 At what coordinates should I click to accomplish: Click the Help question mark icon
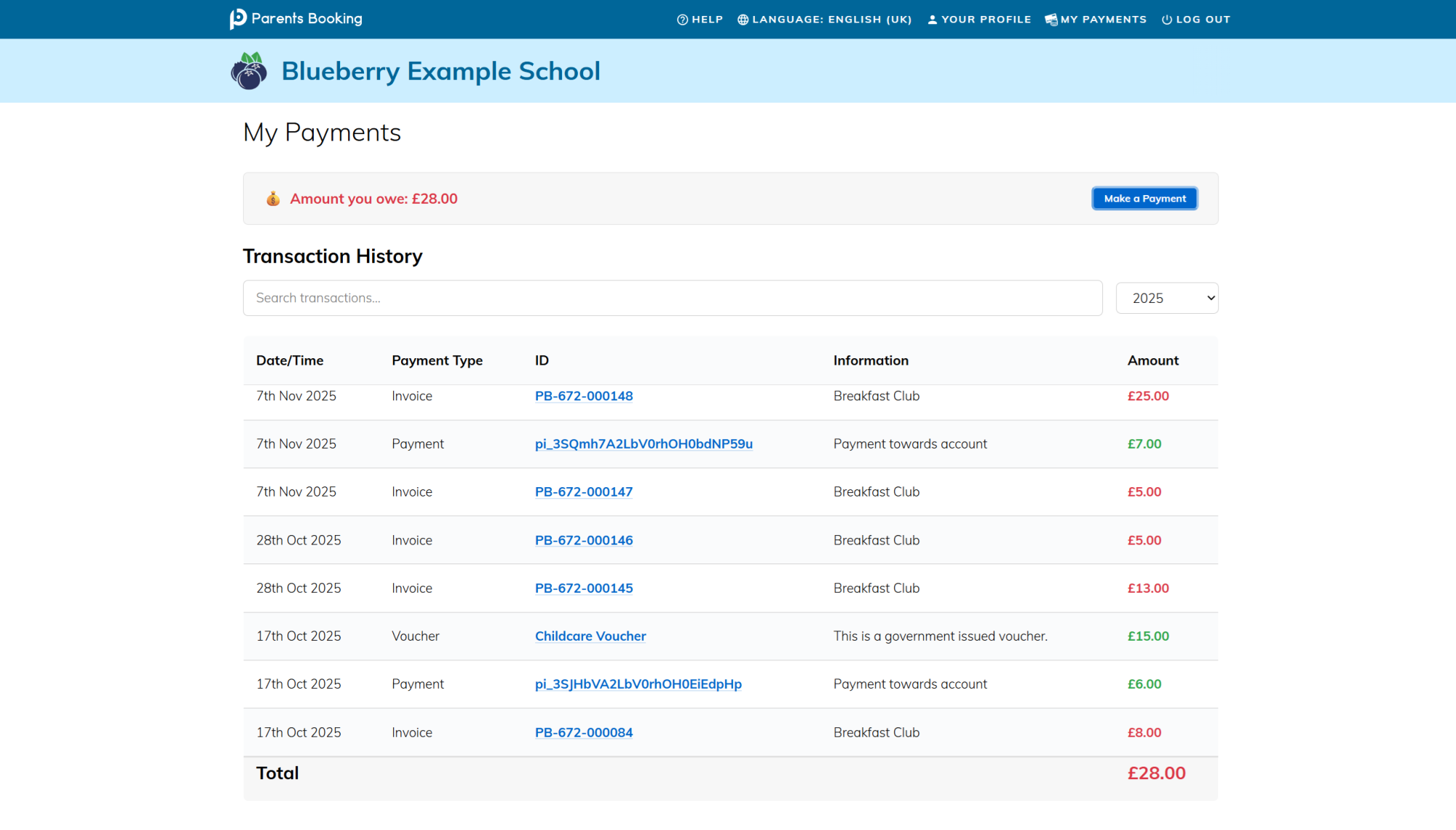pos(682,20)
